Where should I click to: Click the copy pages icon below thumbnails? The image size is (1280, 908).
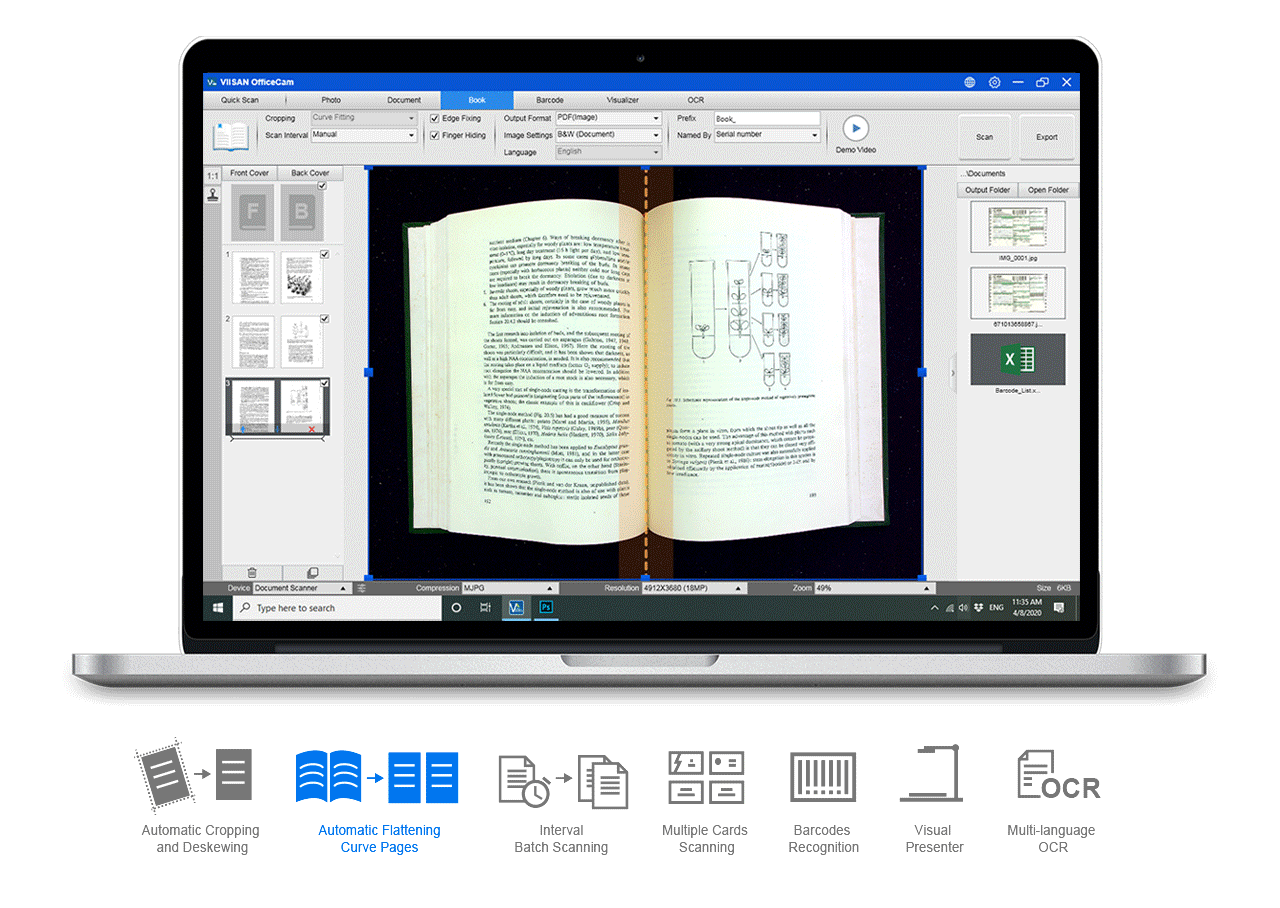click(312, 572)
